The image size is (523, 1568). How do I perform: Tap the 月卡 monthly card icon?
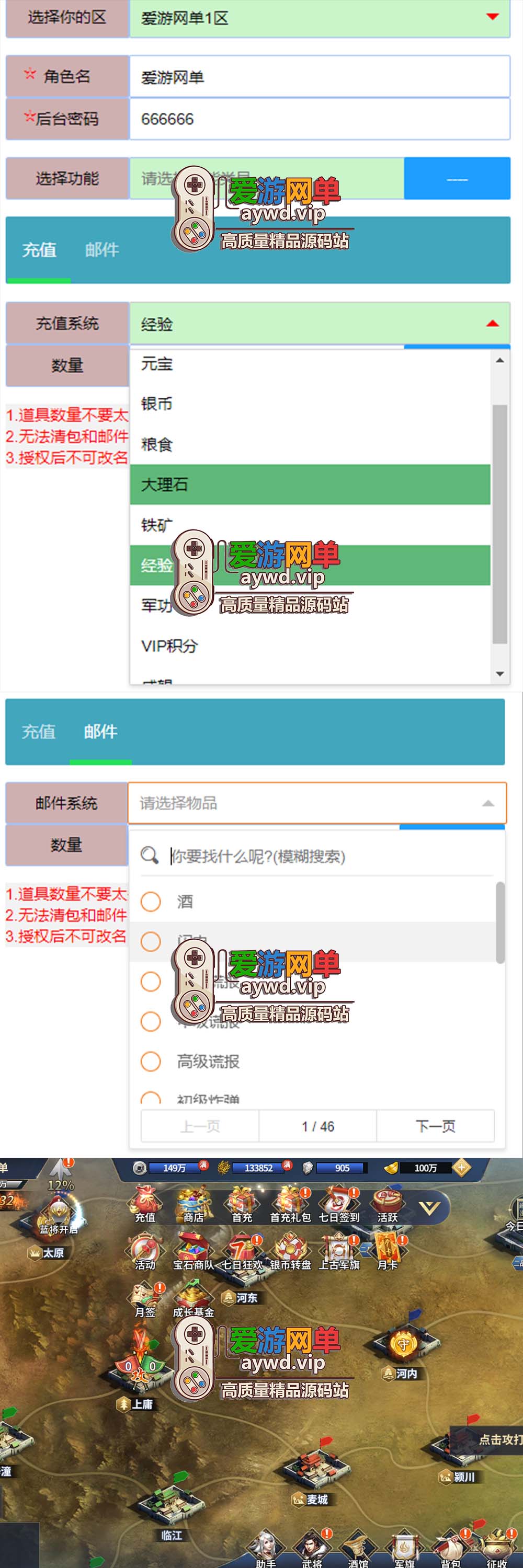(x=387, y=1251)
